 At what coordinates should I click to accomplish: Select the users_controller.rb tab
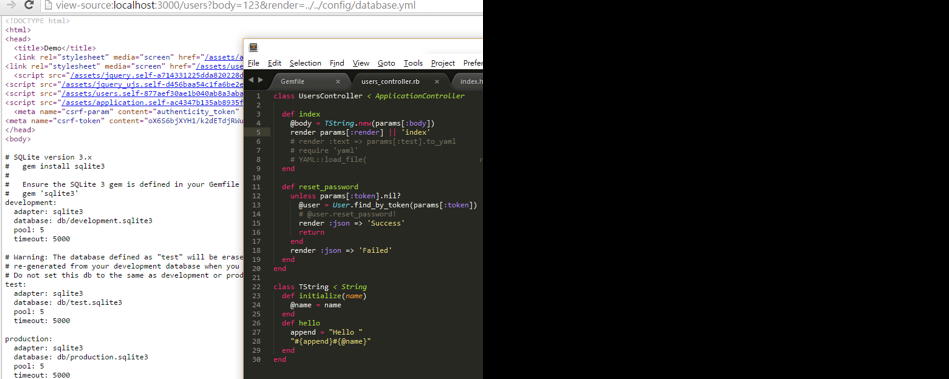(390, 81)
